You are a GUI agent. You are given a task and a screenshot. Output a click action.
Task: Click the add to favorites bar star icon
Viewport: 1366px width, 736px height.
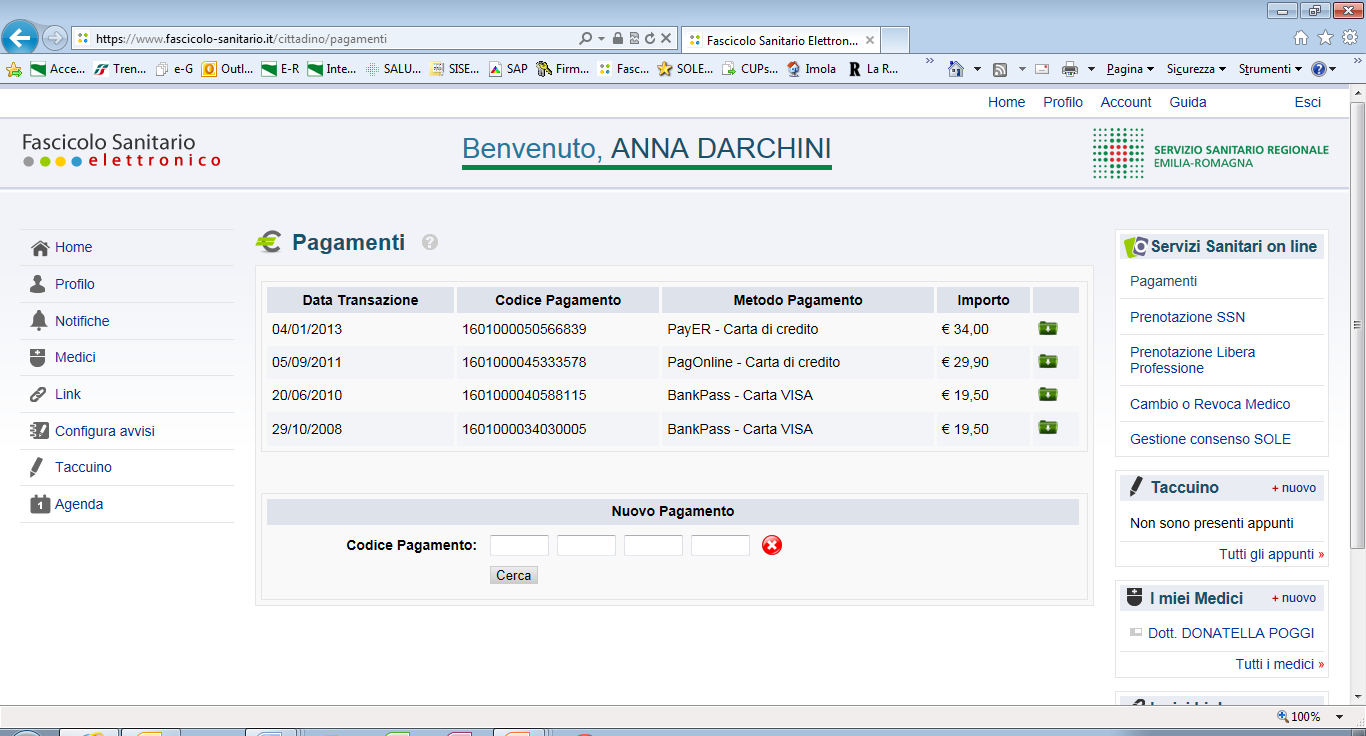[x=13, y=69]
